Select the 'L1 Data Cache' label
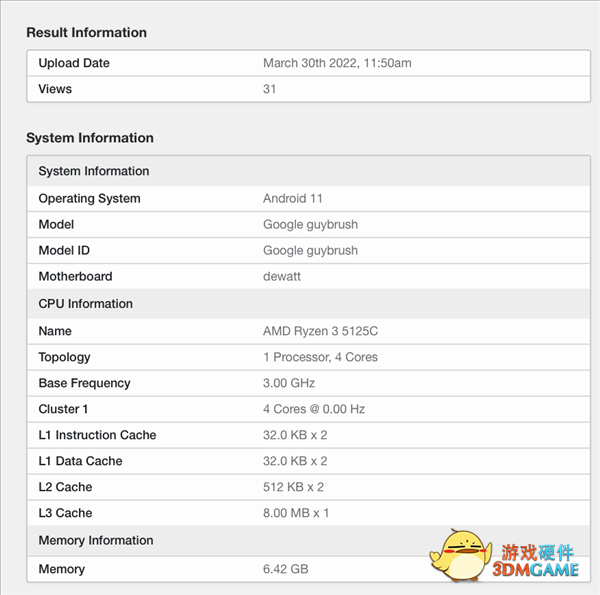Screen dimensions: 600x595 click(80, 461)
